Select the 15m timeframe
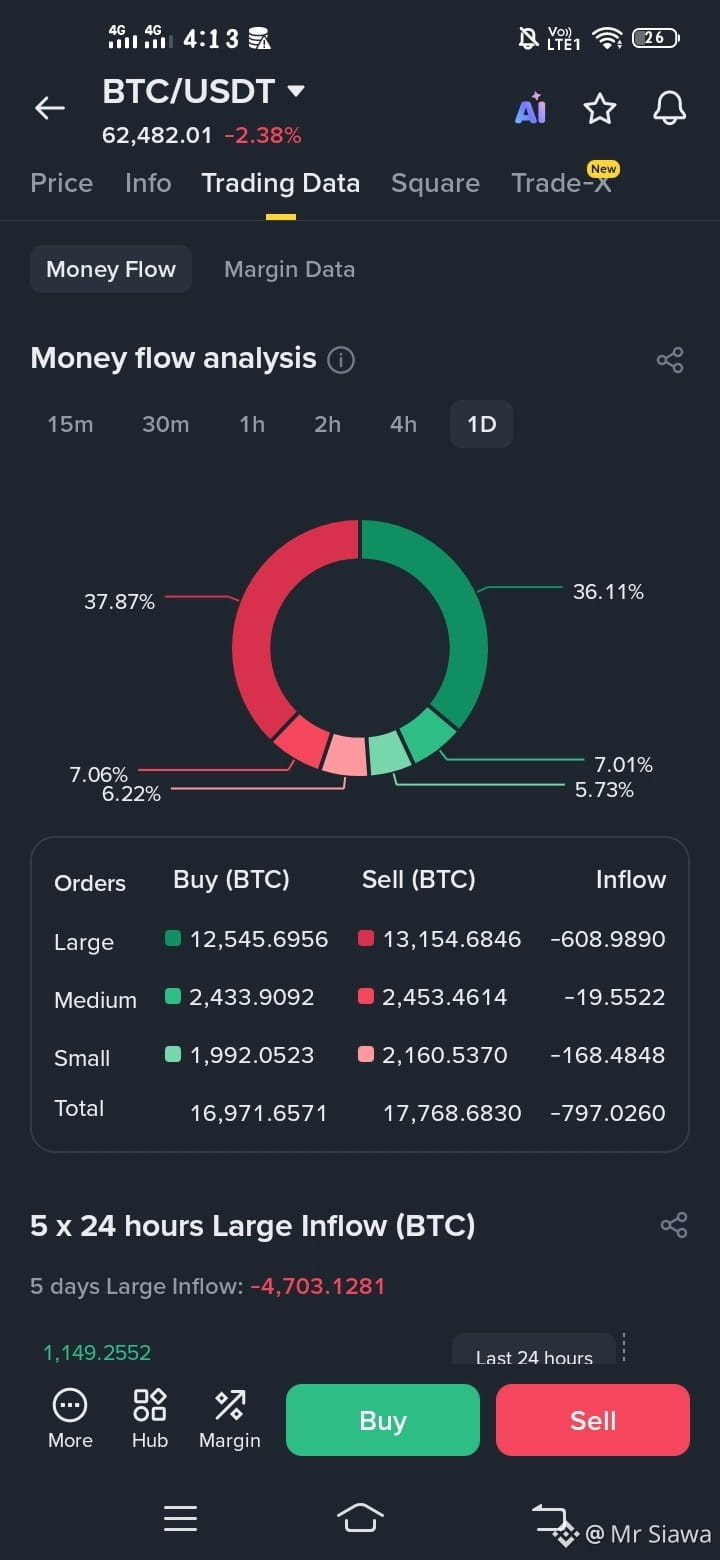The width and height of the screenshot is (720, 1560). click(70, 424)
